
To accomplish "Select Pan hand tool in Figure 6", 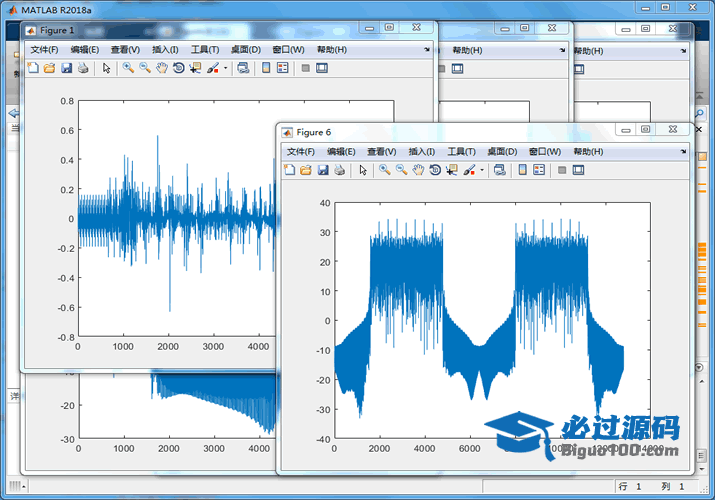I will tap(418, 170).
